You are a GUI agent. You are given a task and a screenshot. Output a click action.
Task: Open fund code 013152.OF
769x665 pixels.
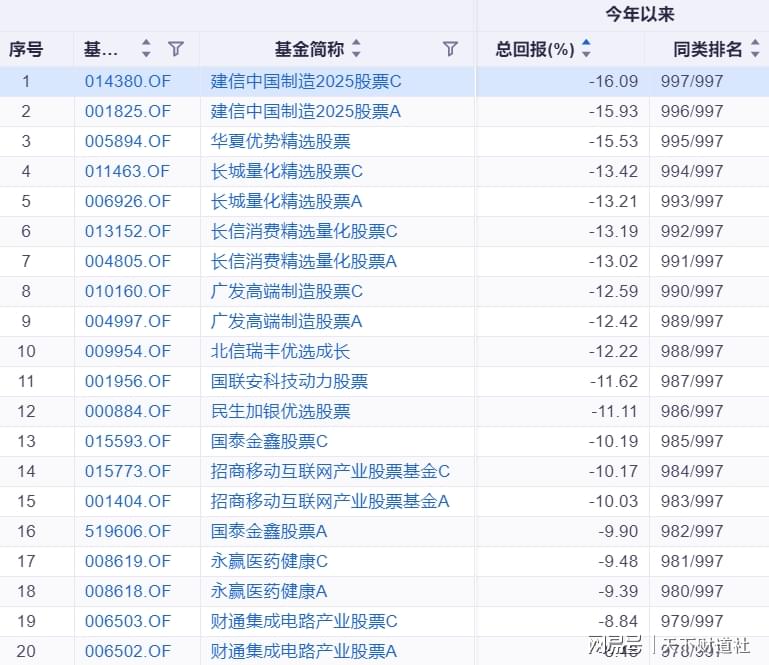point(128,231)
